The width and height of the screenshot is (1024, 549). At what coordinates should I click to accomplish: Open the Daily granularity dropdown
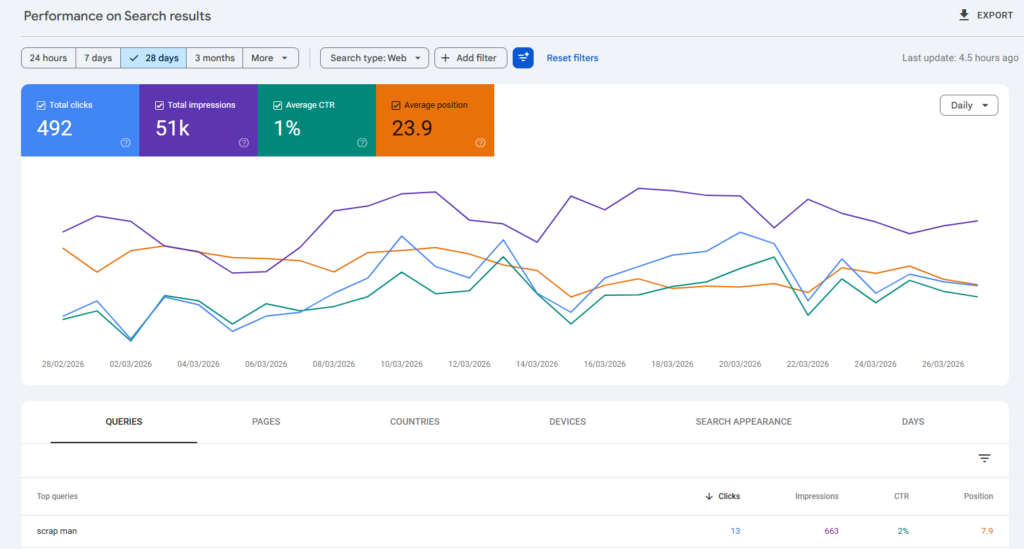point(968,105)
